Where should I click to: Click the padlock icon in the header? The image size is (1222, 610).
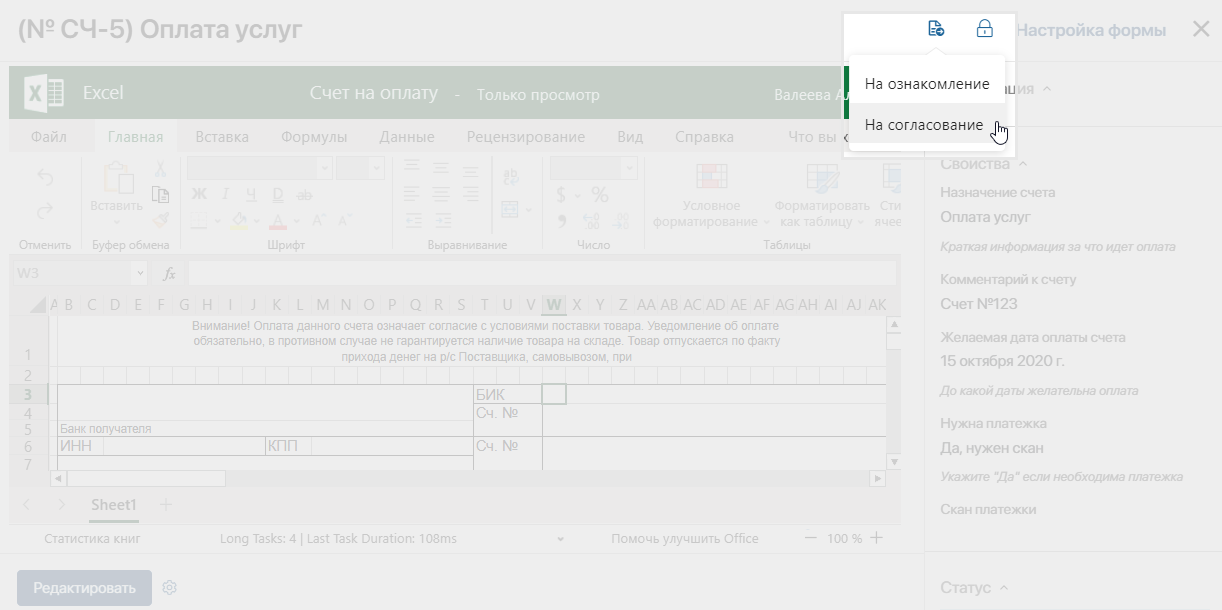(x=985, y=29)
